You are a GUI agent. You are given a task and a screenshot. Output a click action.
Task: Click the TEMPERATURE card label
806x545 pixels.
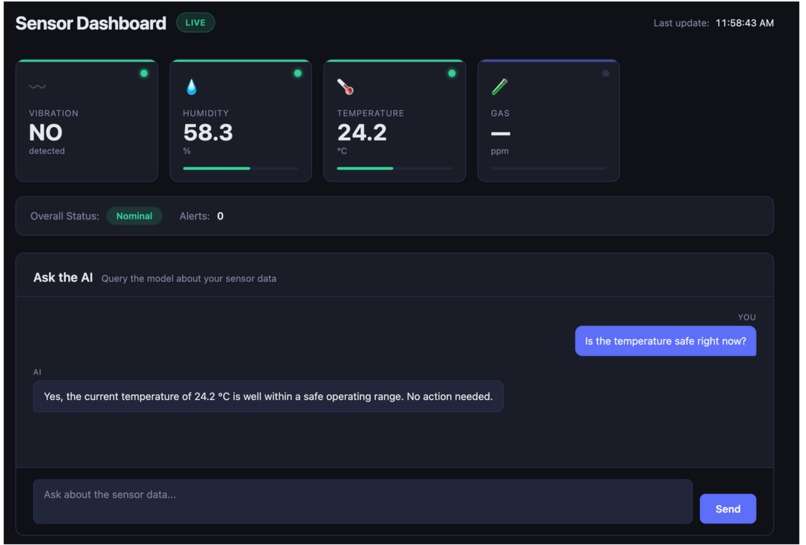coord(370,113)
